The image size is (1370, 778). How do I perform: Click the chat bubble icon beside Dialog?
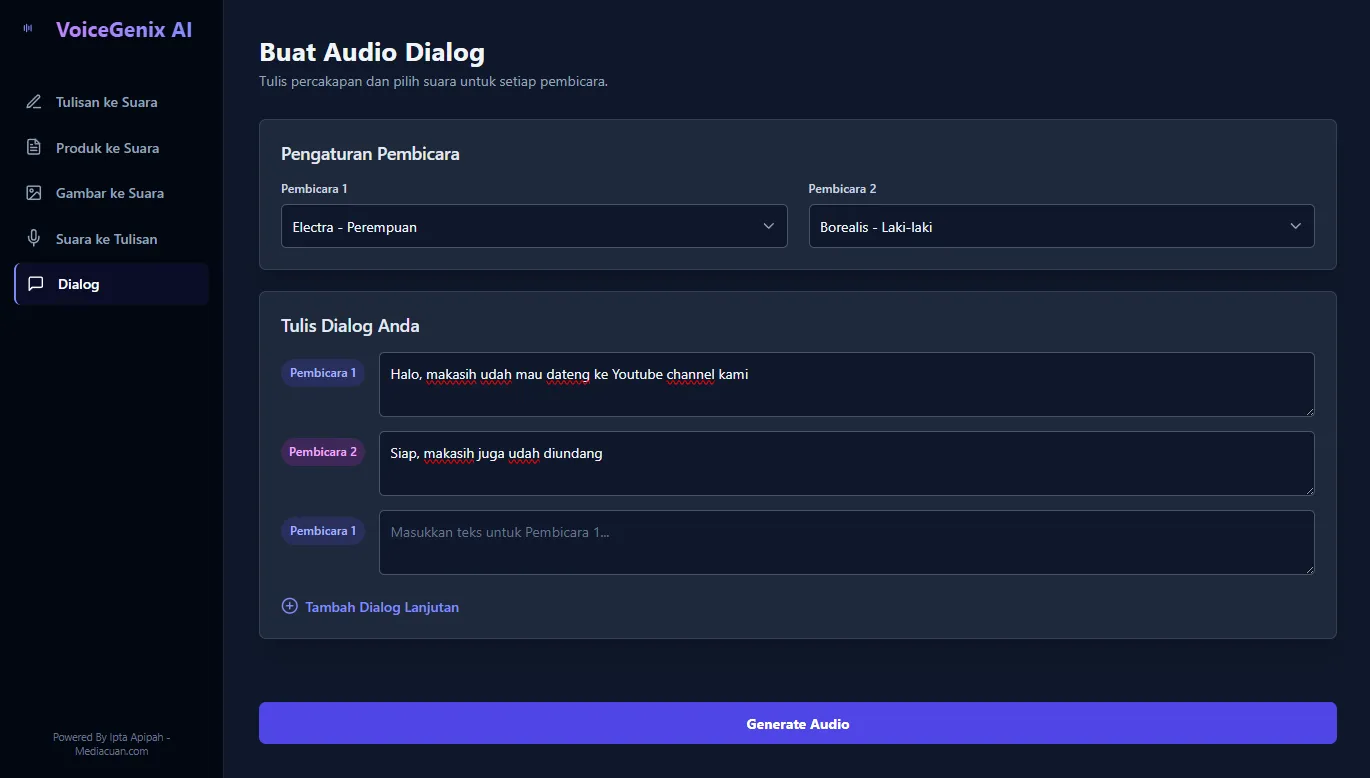[36, 284]
